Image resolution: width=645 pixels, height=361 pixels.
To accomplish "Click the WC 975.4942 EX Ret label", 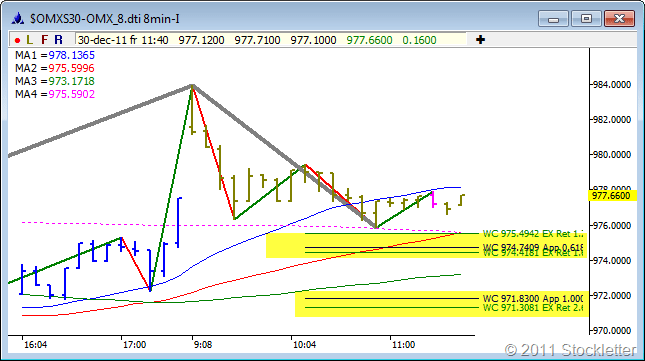I will point(533,234).
